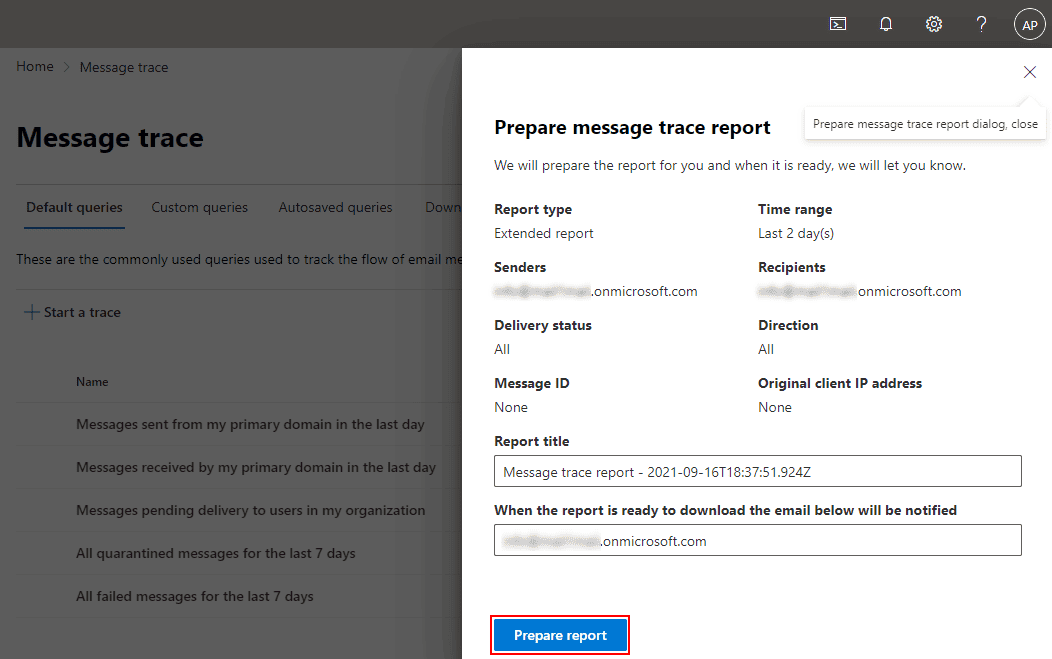This screenshot has width=1052, height=659.
Task: Close the Prepare message trace report dialog
Action: pos(1030,72)
